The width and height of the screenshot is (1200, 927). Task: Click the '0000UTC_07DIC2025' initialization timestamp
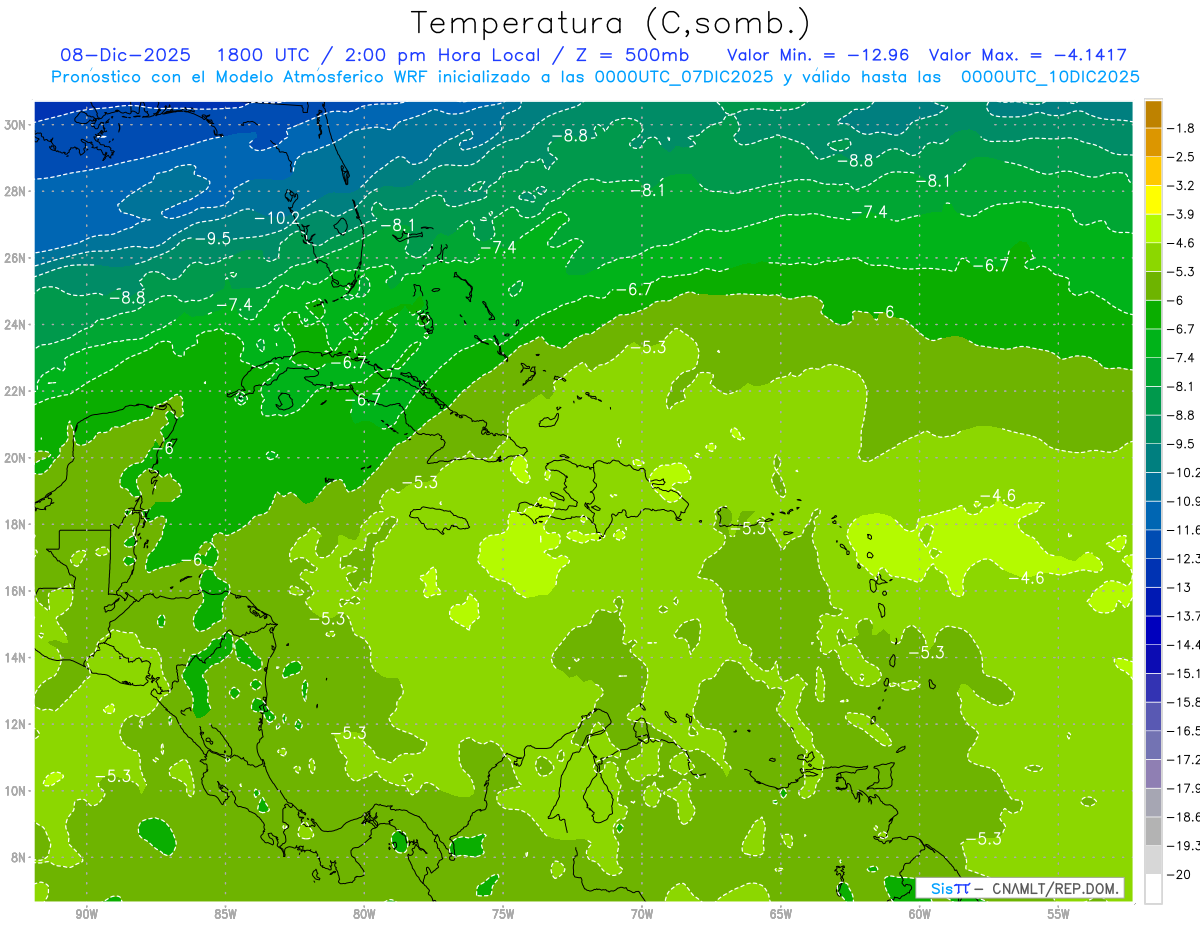click(684, 77)
